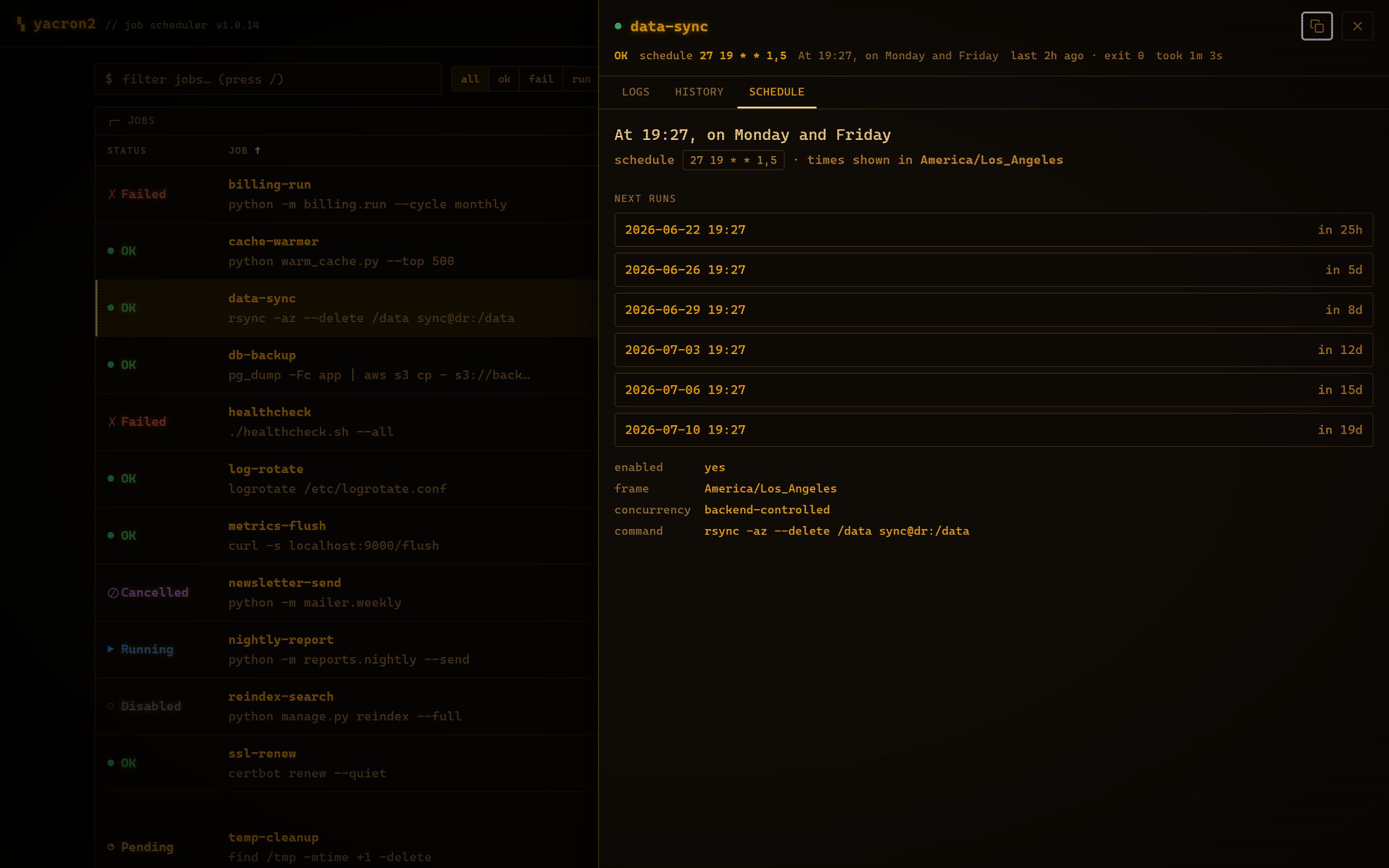
Task: Click yacron2 logo icon in header
Action: coord(21,24)
